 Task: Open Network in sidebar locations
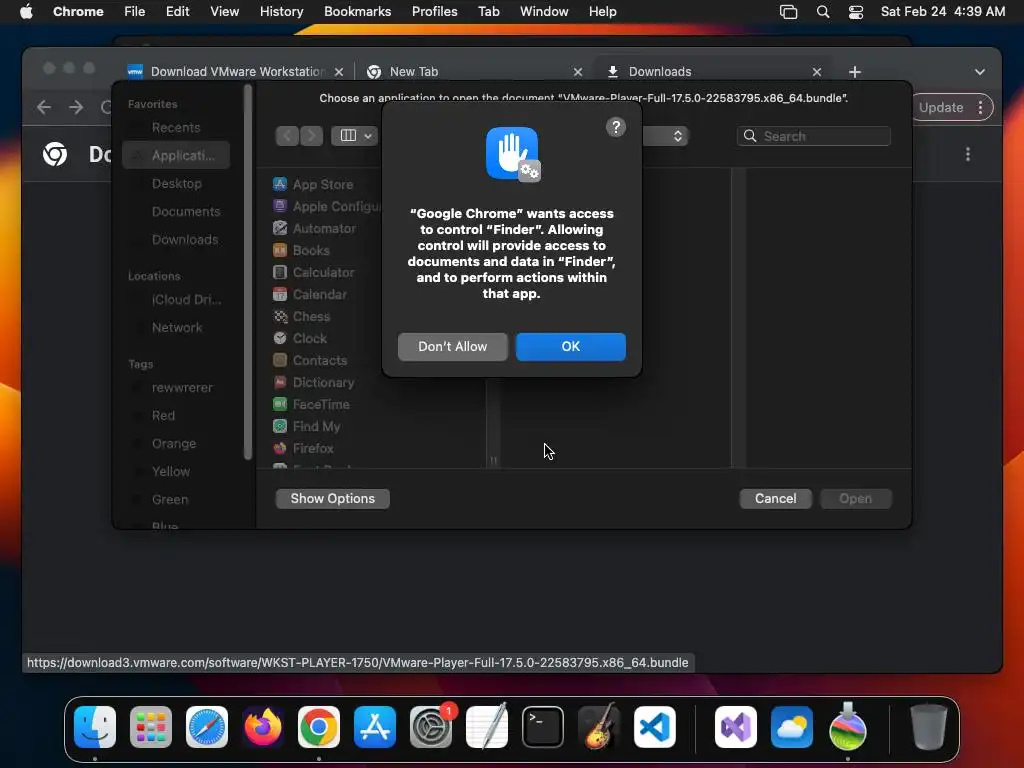click(177, 328)
